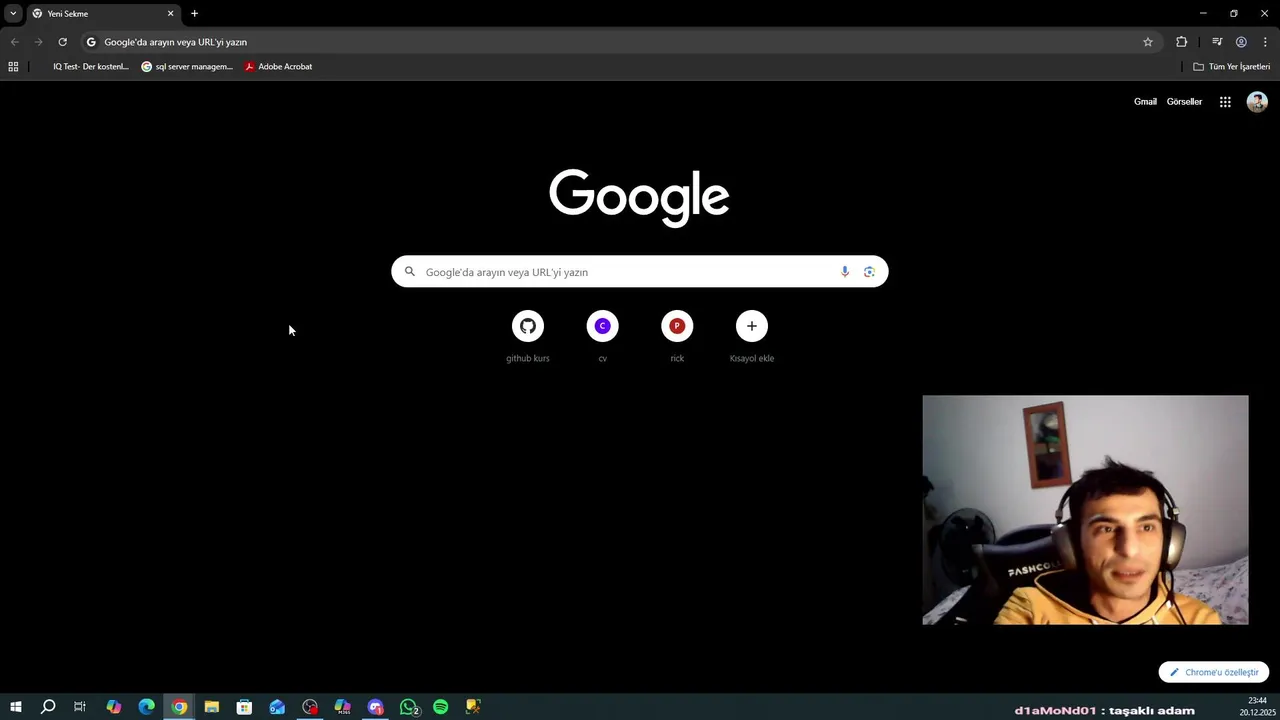
Task: Close the Yeni Sekme tab
Action: [170, 14]
